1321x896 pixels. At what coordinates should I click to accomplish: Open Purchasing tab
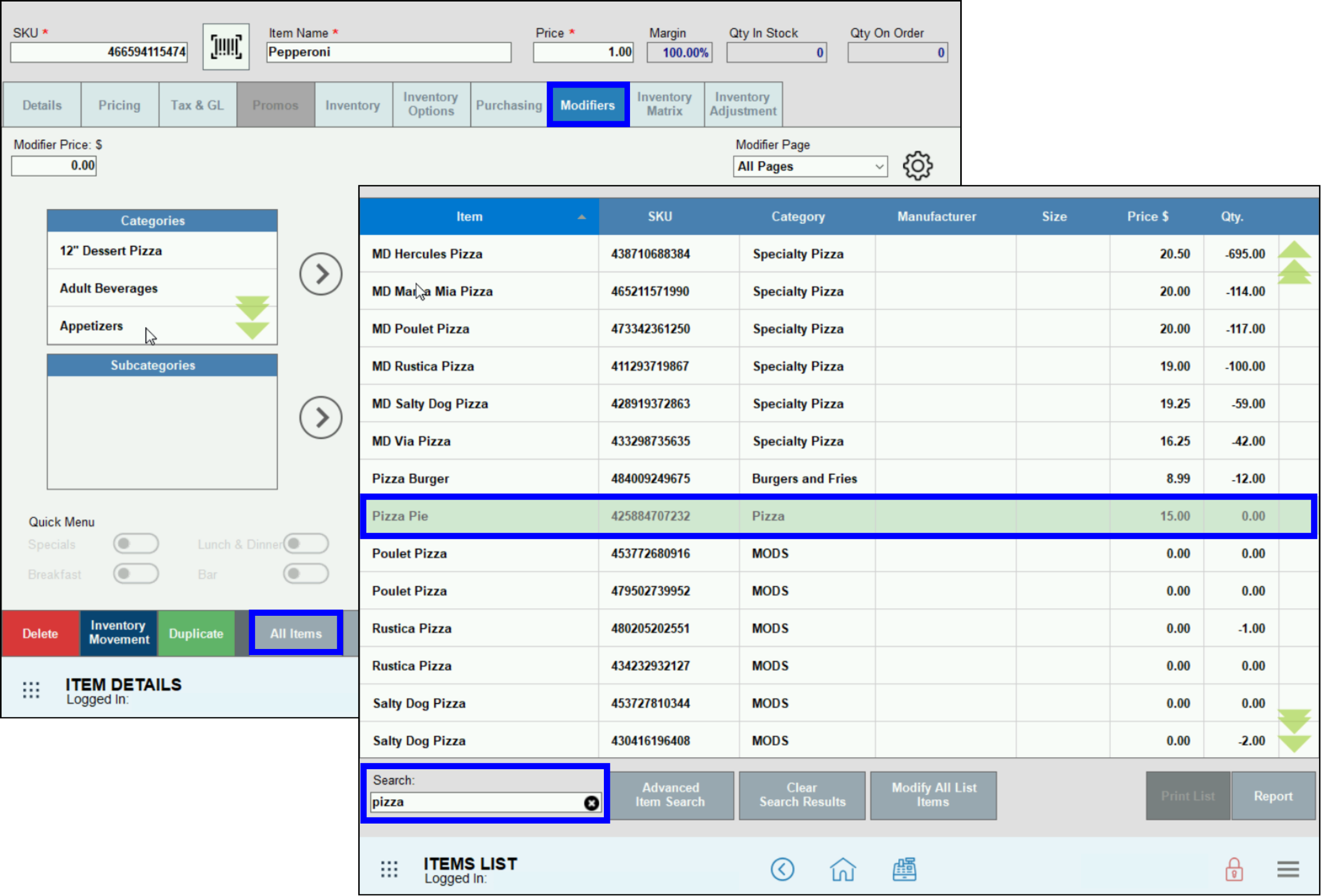coord(509,105)
